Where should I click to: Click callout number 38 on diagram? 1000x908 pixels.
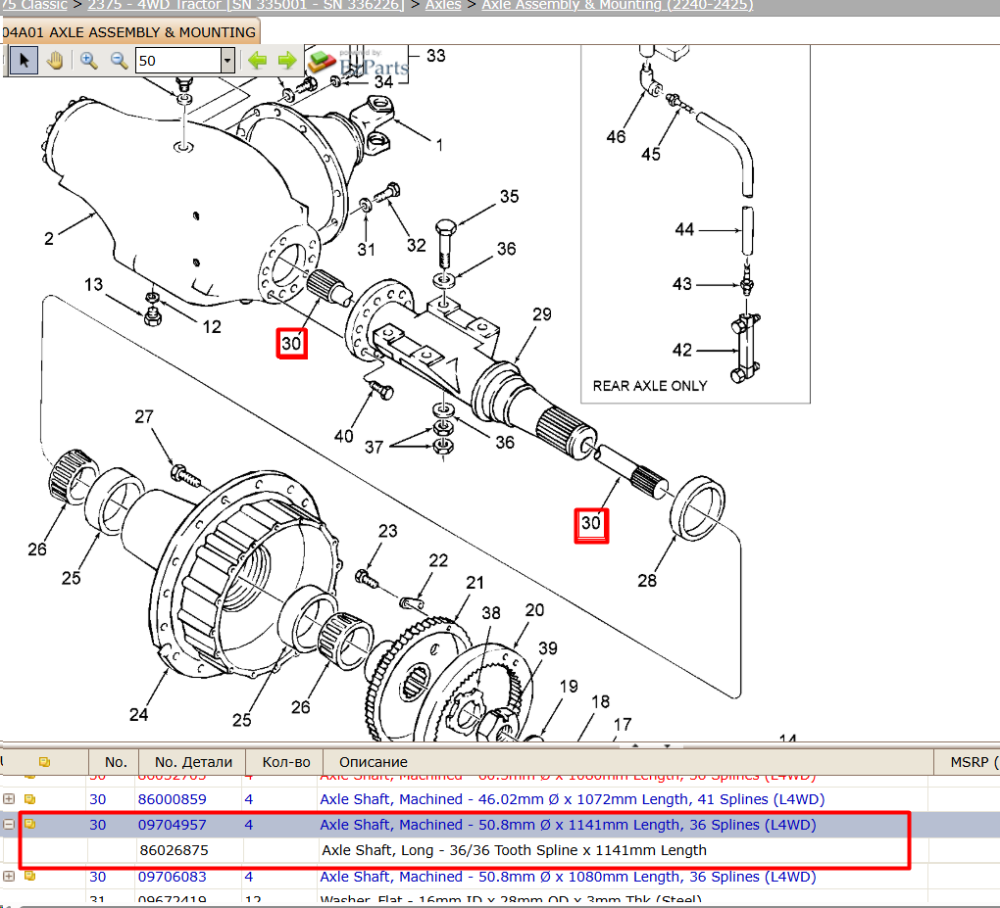tap(491, 613)
